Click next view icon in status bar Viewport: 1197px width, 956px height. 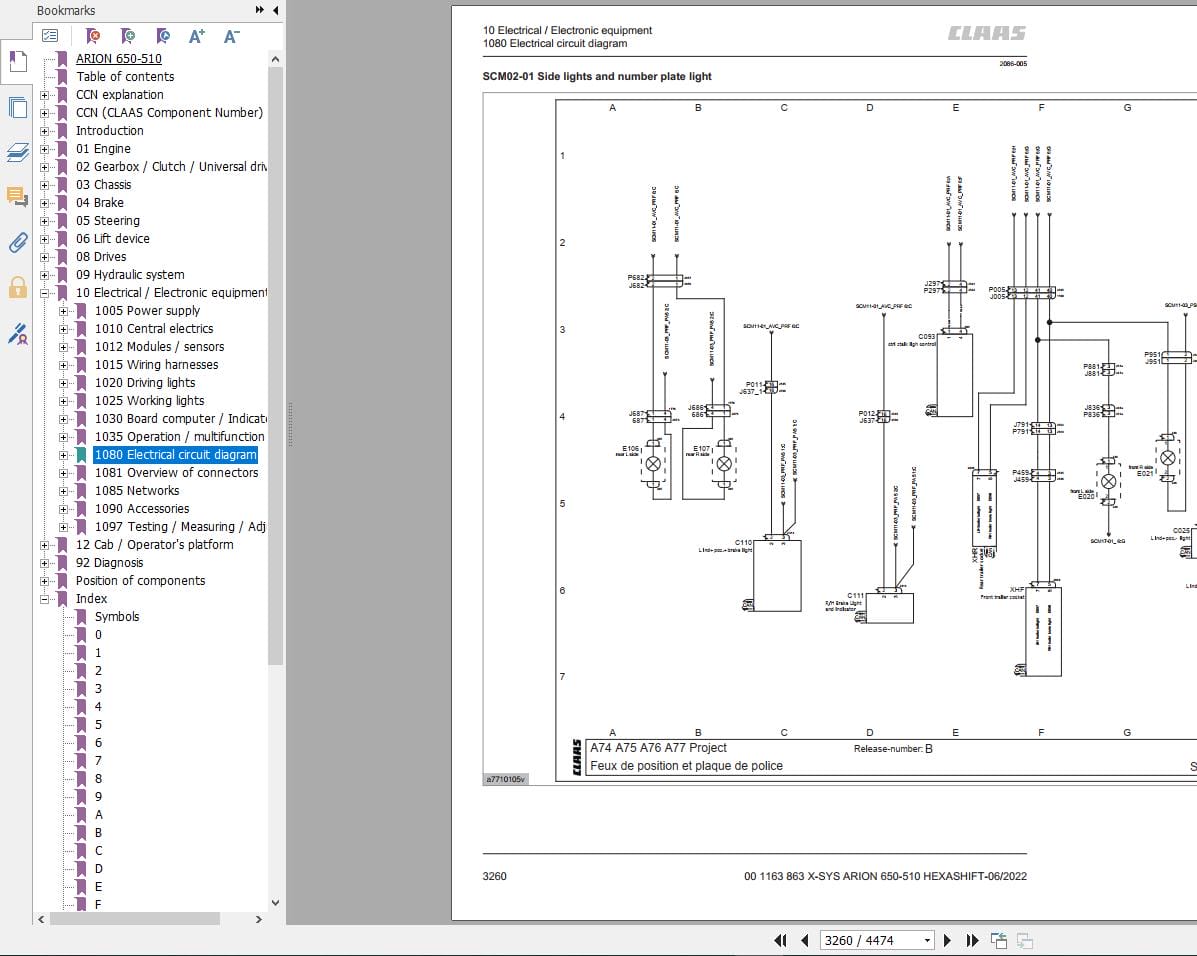1024,941
